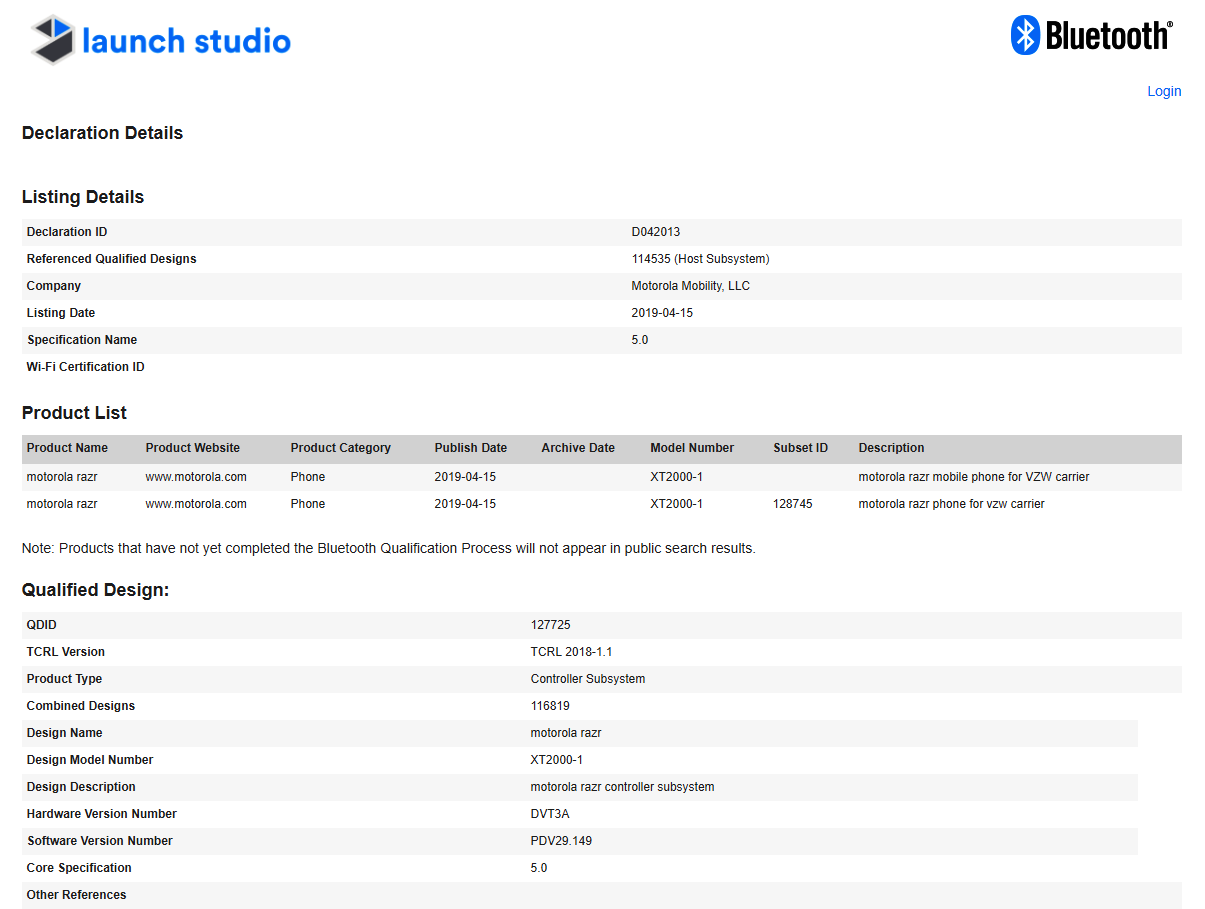Image resolution: width=1205 pixels, height=909 pixels.
Task: Click the Product Category column header
Action: click(x=341, y=448)
